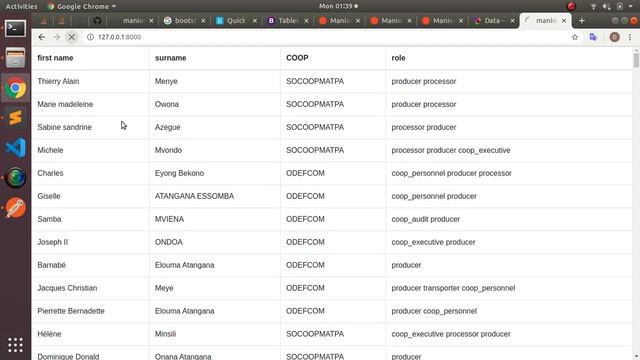Open a new browser tab
Screen dimensions: 640x360
(x=582, y=20)
